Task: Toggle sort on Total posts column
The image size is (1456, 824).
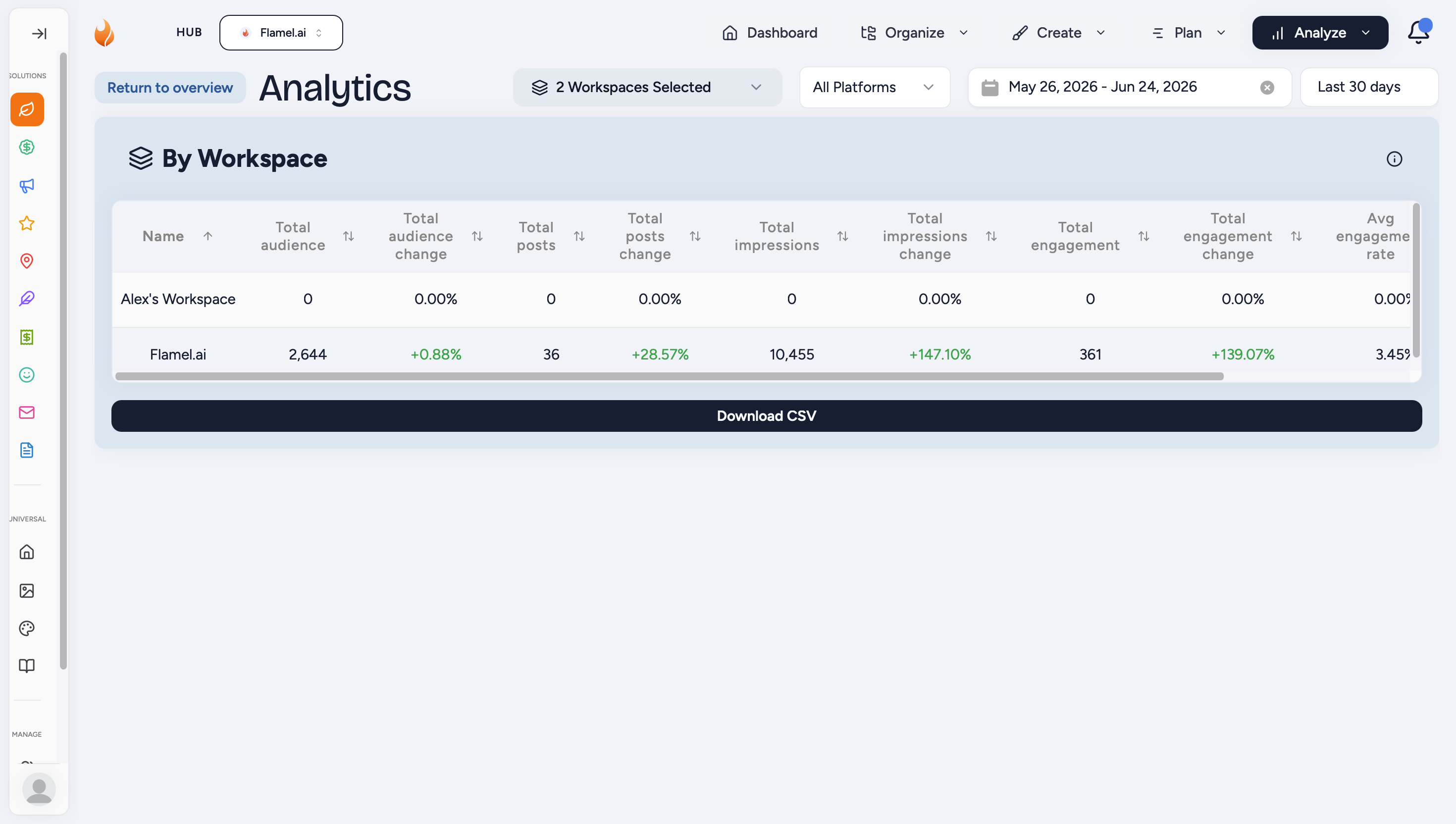Action: tap(579, 236)
